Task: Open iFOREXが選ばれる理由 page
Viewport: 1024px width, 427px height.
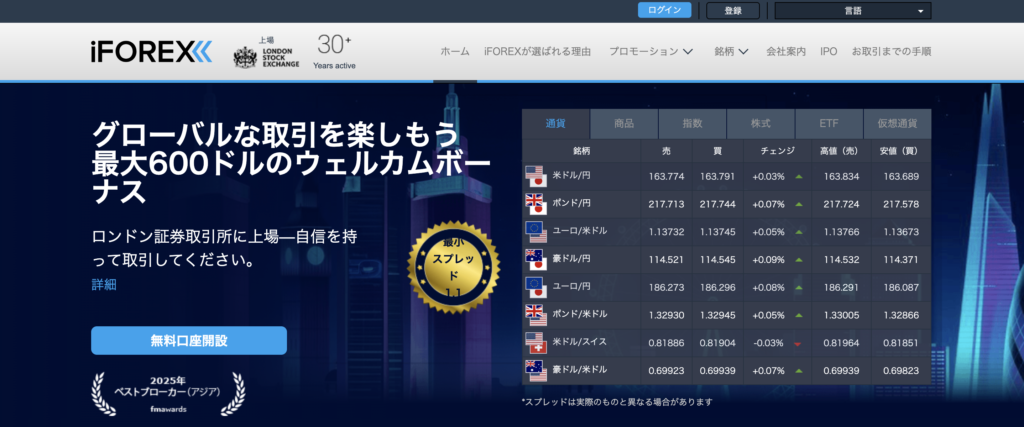Action: (x=537, y=52)
